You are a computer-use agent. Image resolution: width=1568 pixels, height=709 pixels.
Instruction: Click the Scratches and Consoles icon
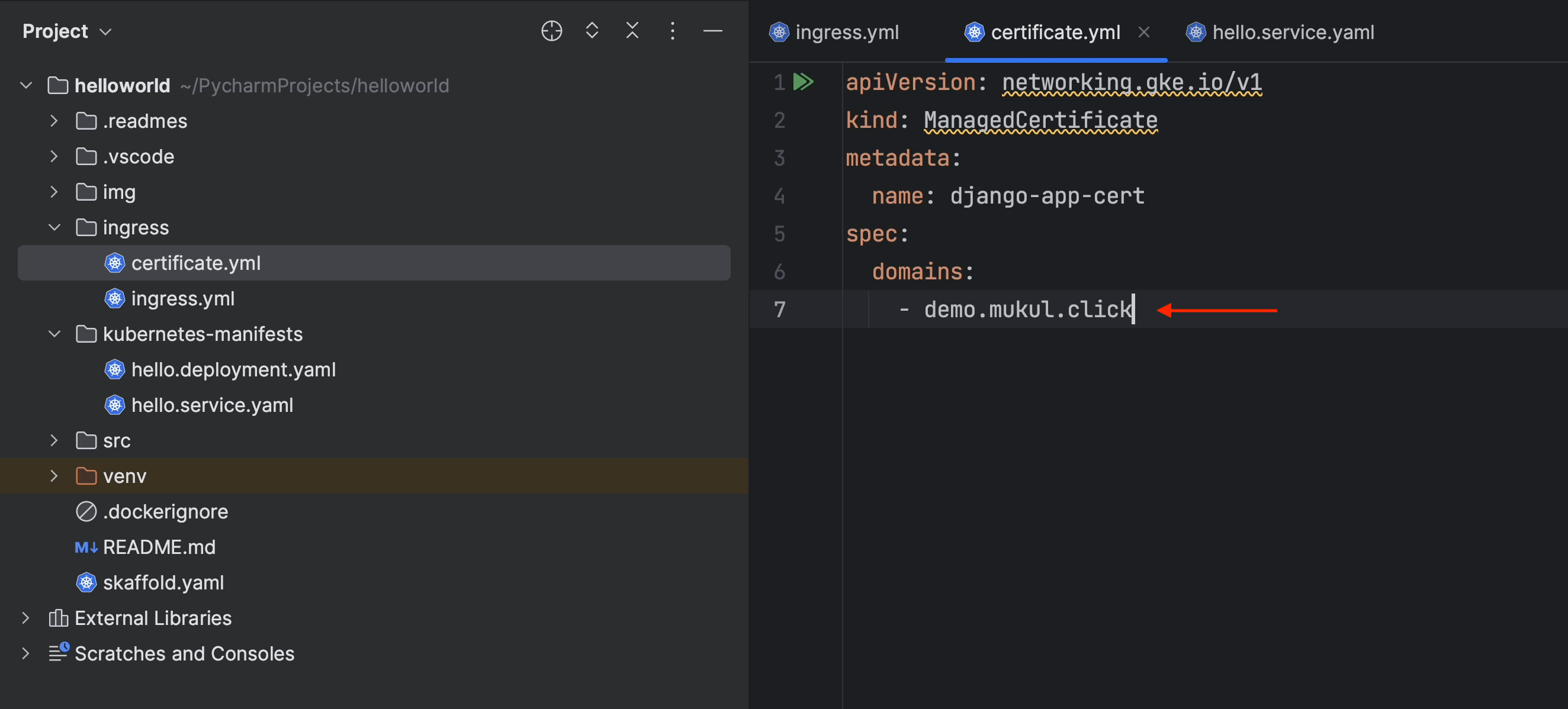pyautogui.click(x=59, y=652)
